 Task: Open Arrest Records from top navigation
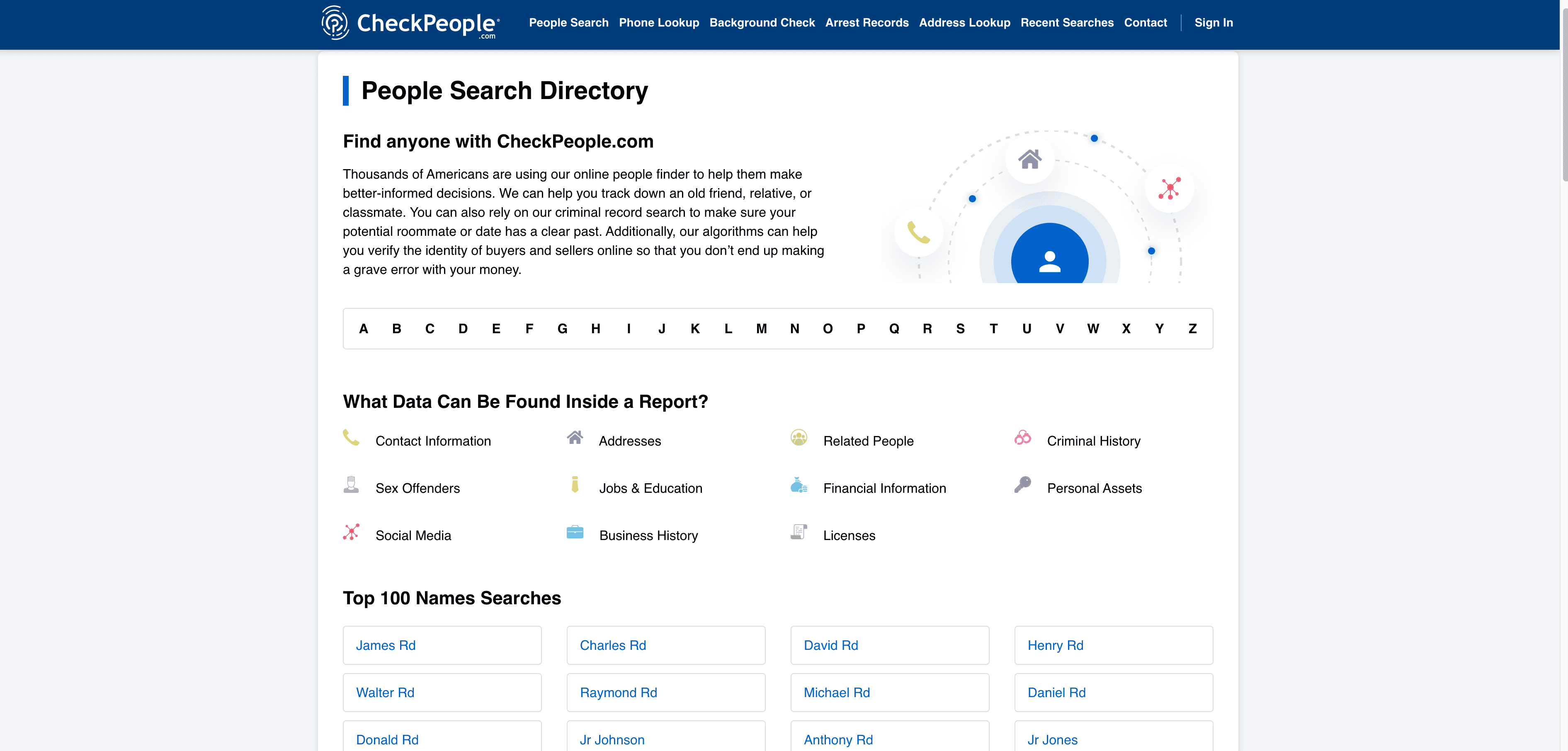(866, 22)
